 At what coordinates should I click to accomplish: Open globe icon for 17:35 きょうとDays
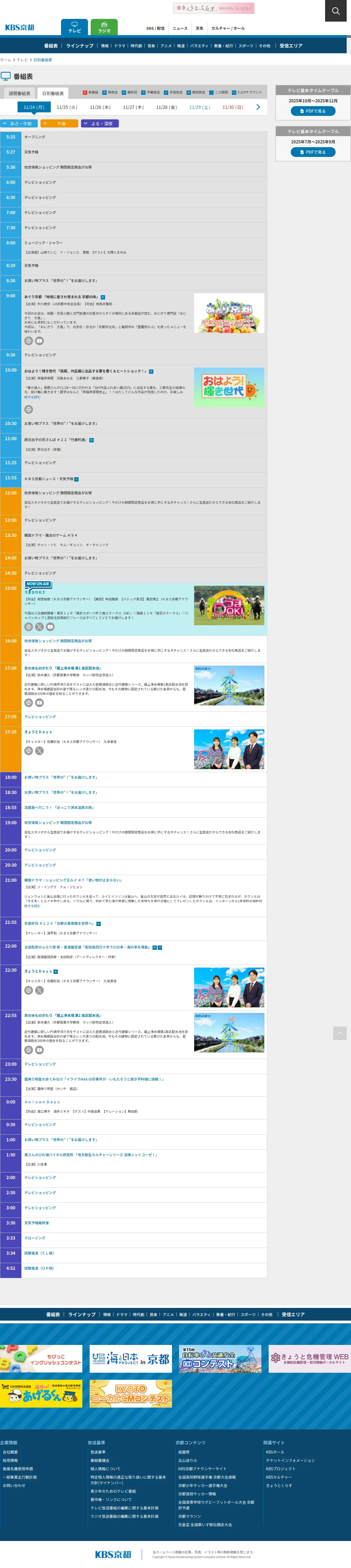28,751
